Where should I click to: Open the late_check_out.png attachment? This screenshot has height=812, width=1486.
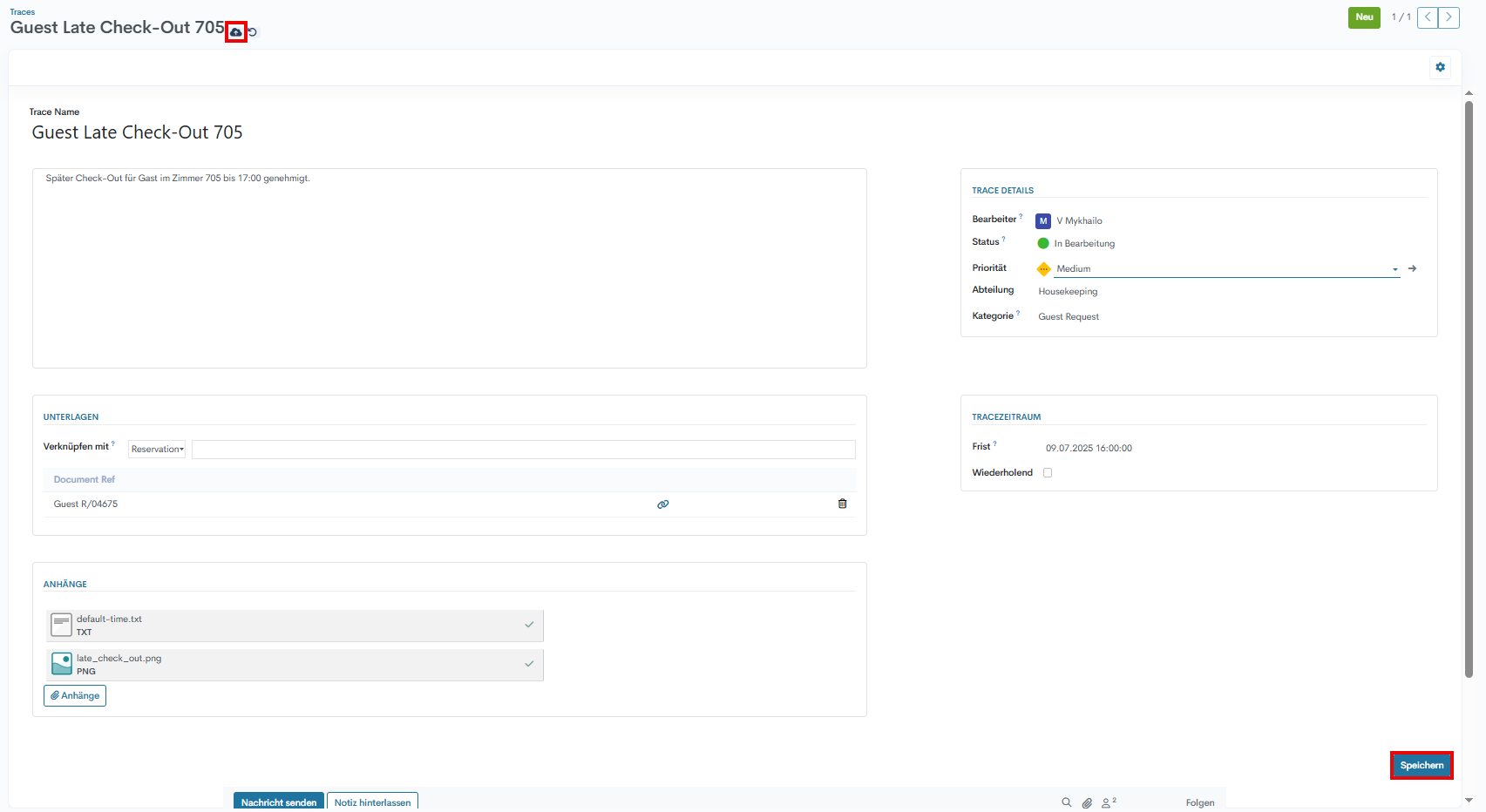point(119,659)
